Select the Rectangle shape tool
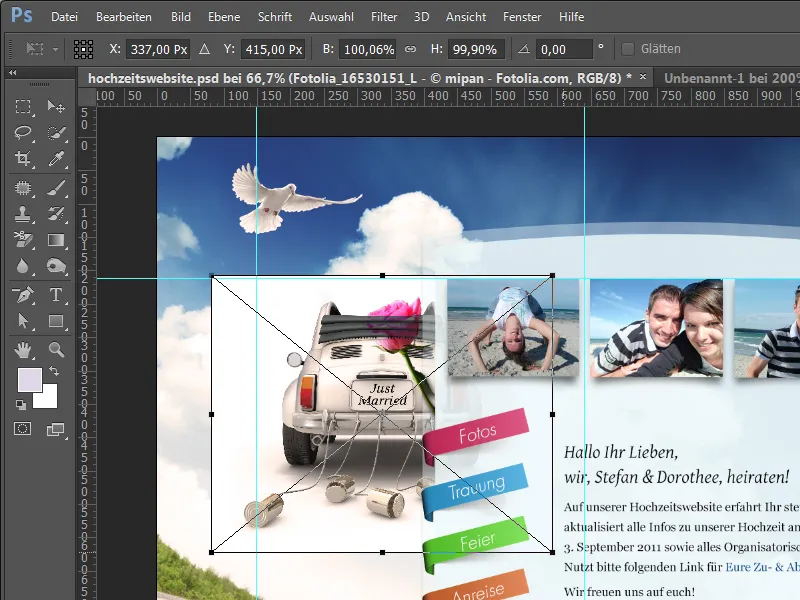Viewport: 800px width, 600px height. tap(56, 321)
